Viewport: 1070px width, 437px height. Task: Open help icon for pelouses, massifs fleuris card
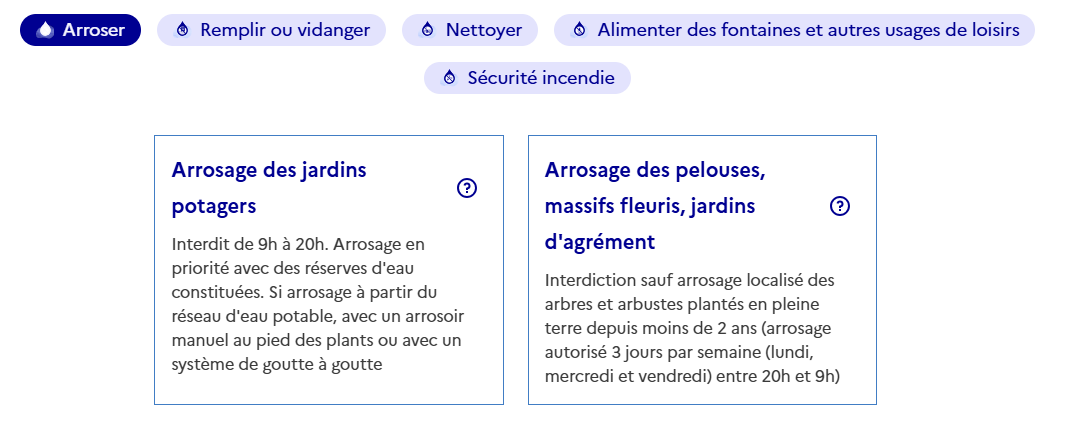840,206
